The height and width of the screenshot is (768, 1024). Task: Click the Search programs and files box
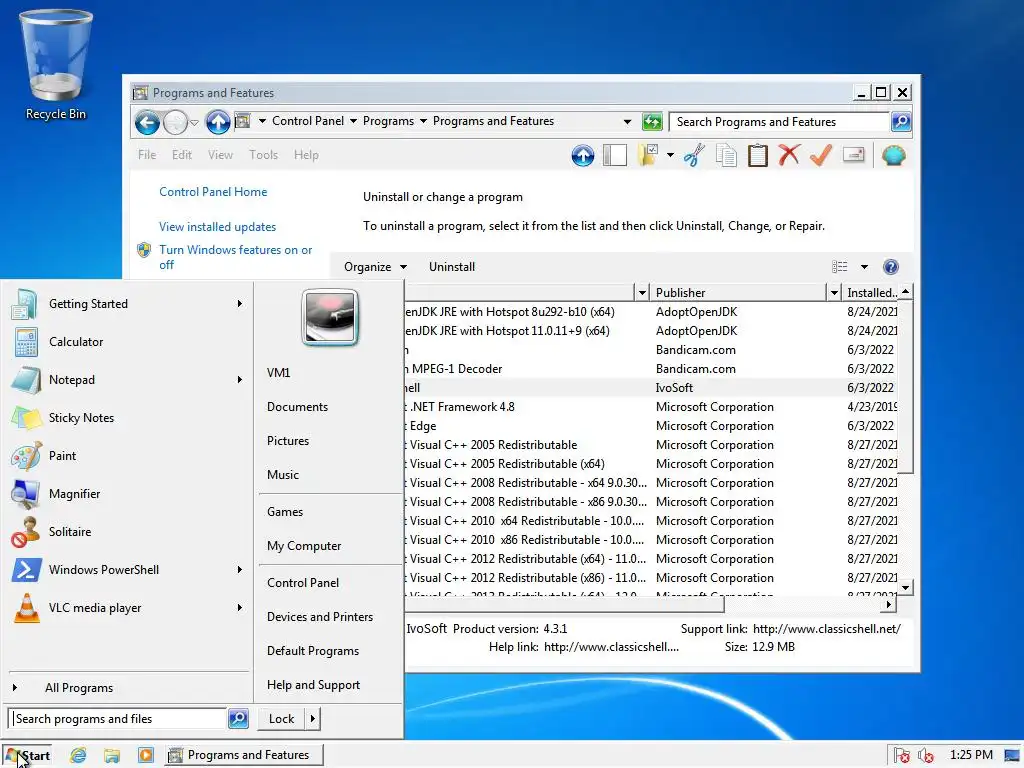pyautogui.click(x=118, y=718)
